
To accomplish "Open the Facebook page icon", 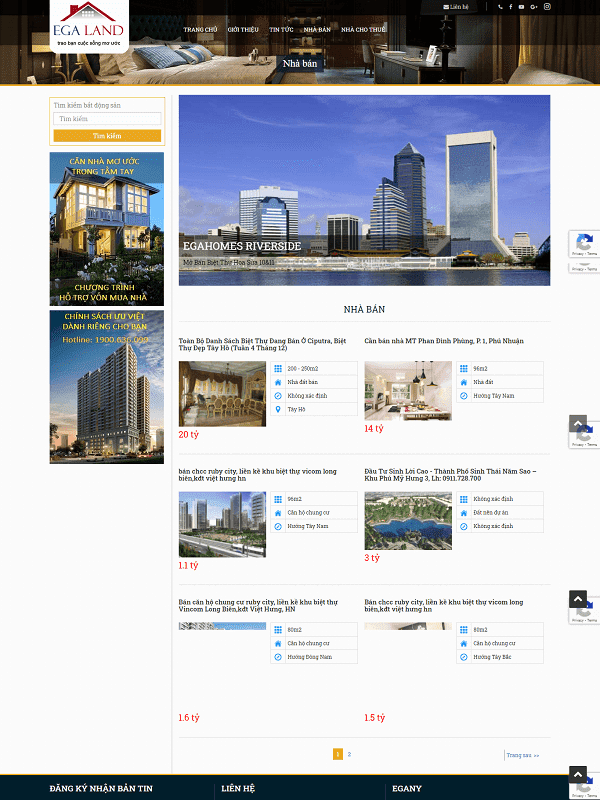I will point(510,7).
